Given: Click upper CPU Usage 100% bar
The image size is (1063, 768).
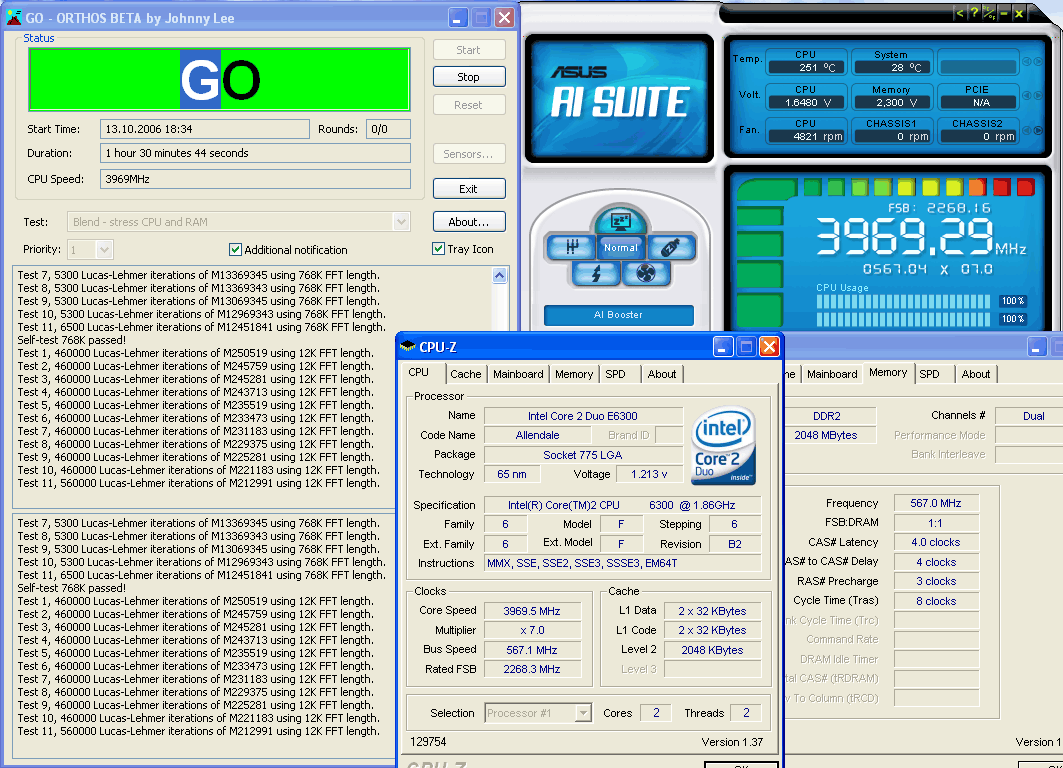Looking at the screenshot, I should click(904, 302).
